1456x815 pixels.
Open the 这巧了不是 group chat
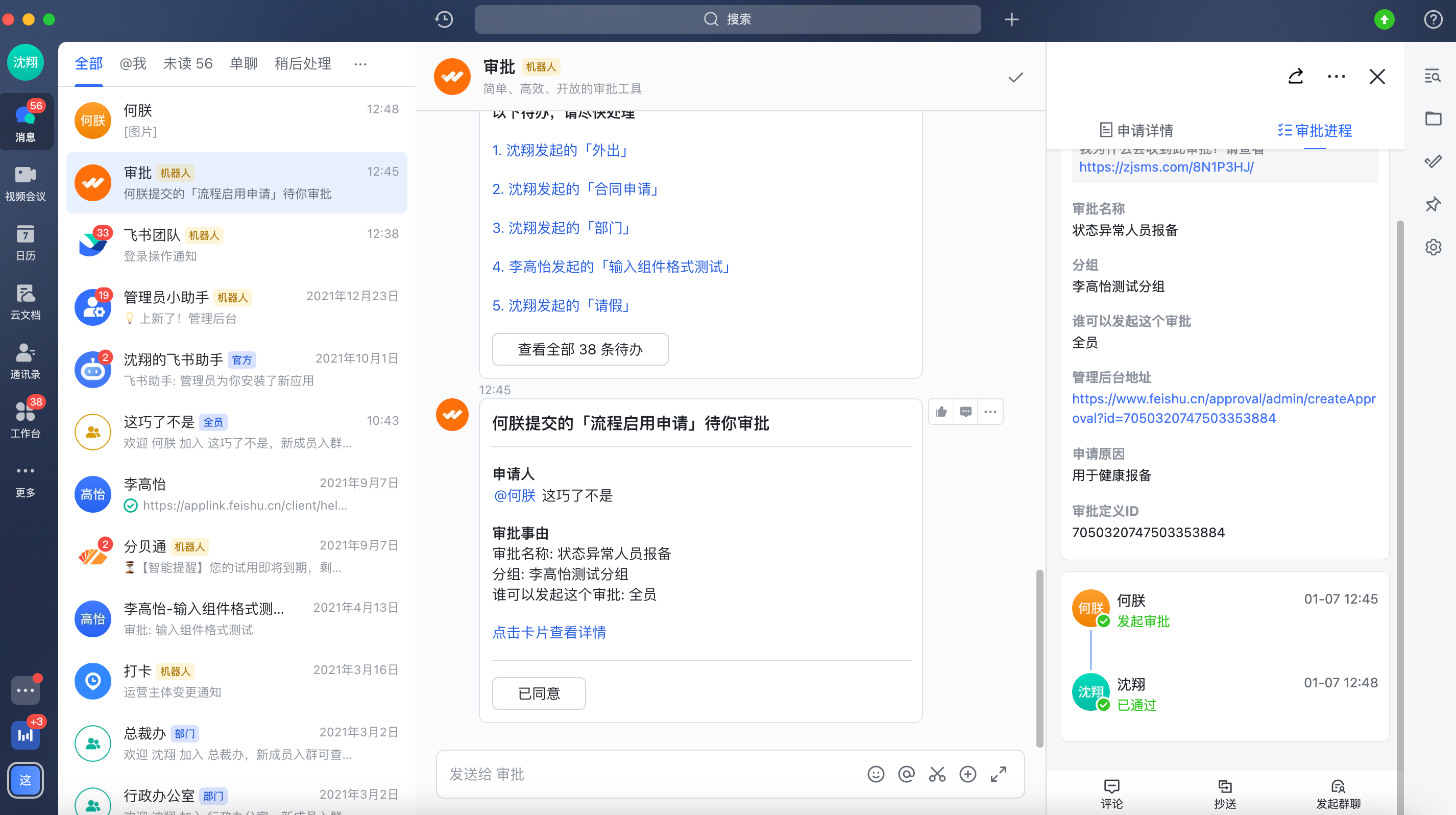[236, 432]
